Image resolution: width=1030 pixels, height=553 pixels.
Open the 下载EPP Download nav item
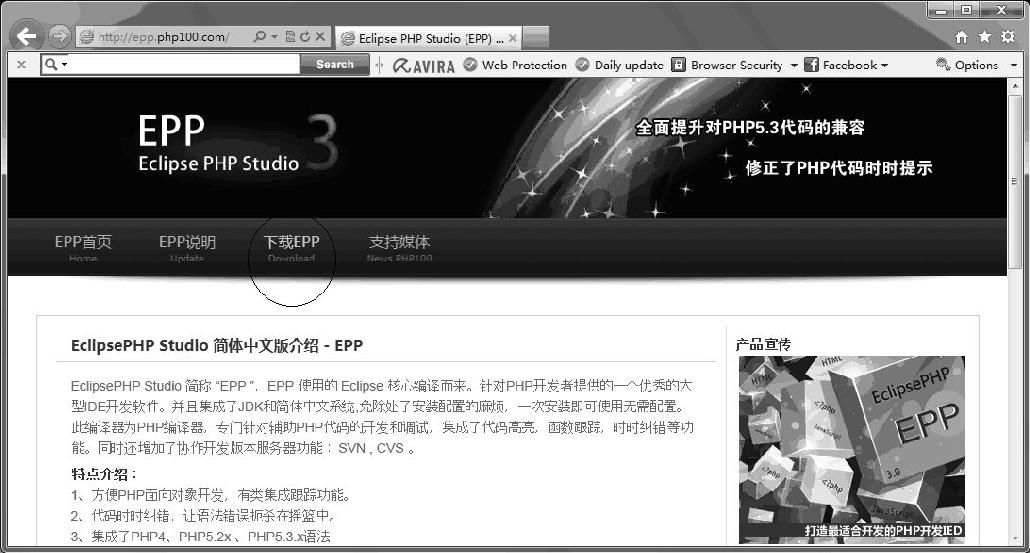pos(292,248)
